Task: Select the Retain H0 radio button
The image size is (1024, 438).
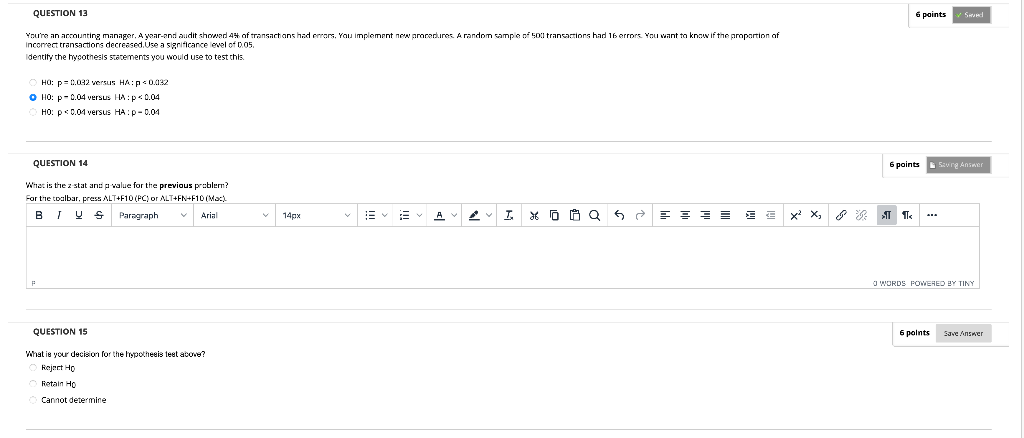Action: [33, 384]
